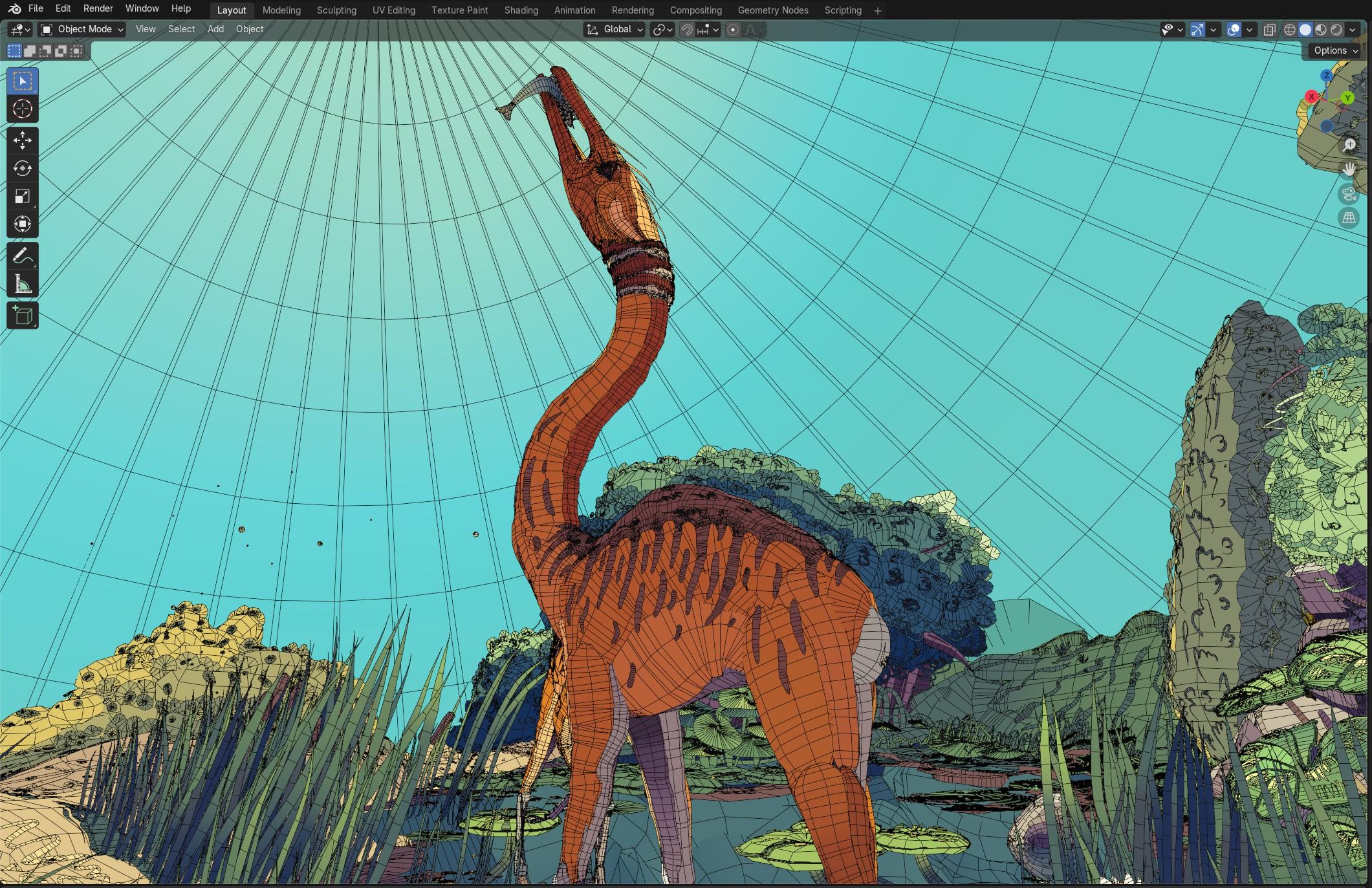Select the Add Cube tool

[23, 316]
